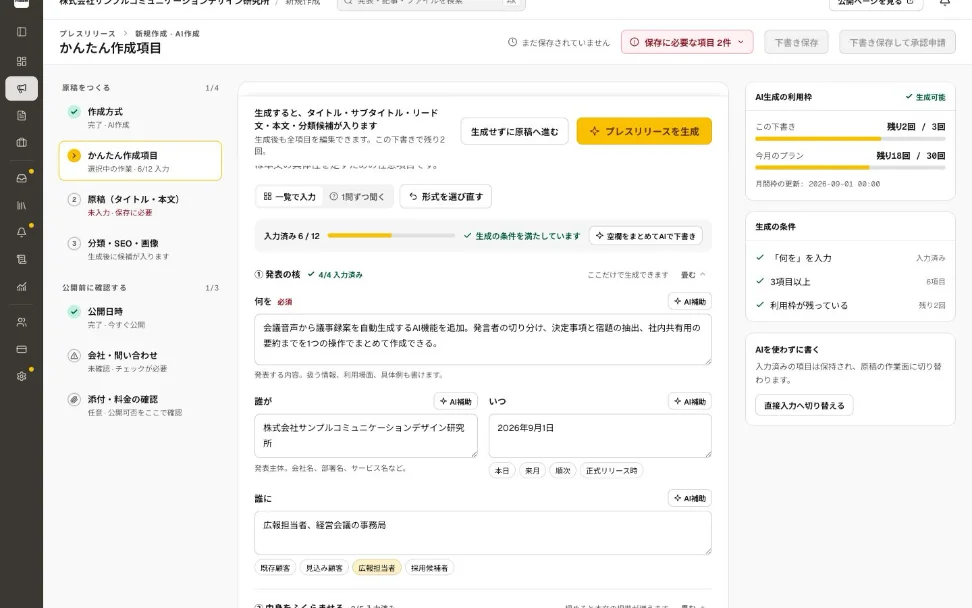This screenshot has height=608, width=972.
Task: Select the 本日 date chip
Action: point(502,470)
